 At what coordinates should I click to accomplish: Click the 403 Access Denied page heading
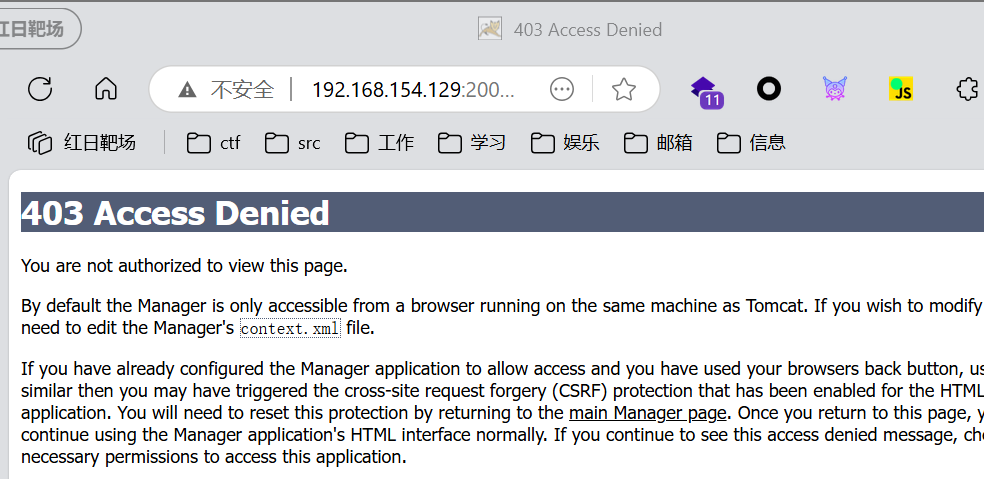click(x=175, y=213)
